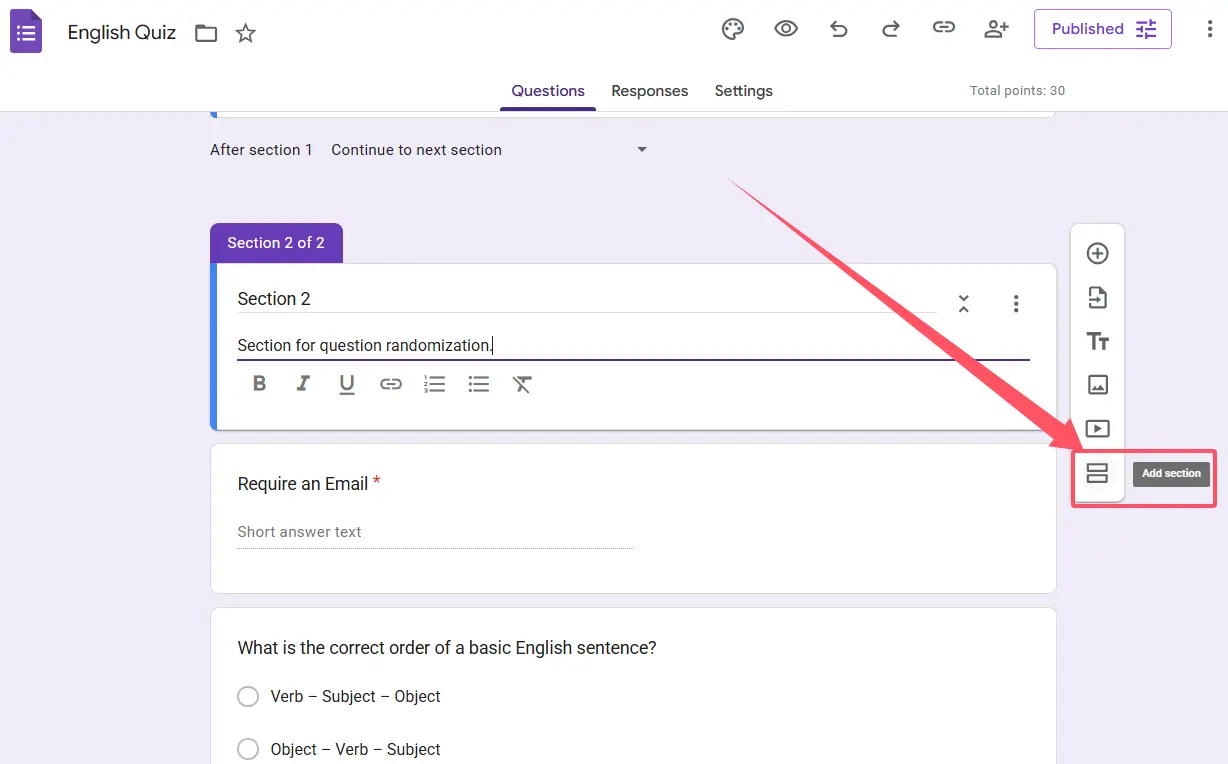Collapse Section 2 using the chevron arrows
The height and width of the screenshot is (764, 1228).
pyautogui.click(x=963, y=303)
